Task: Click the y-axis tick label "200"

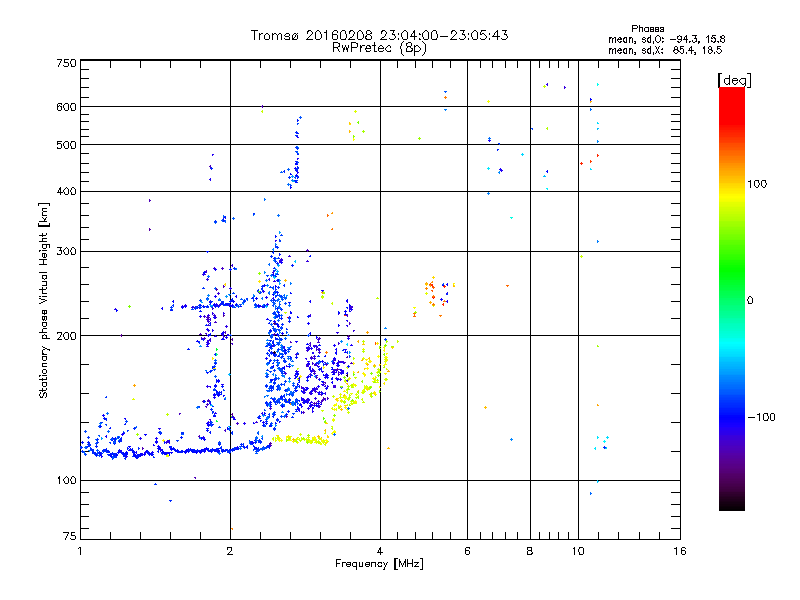Action: (x=66, y=336)
